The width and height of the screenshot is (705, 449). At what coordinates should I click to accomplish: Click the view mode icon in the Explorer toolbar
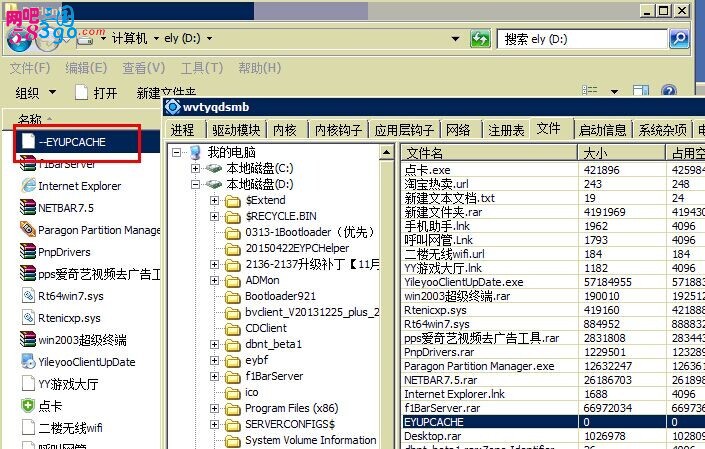pos(589,90)
